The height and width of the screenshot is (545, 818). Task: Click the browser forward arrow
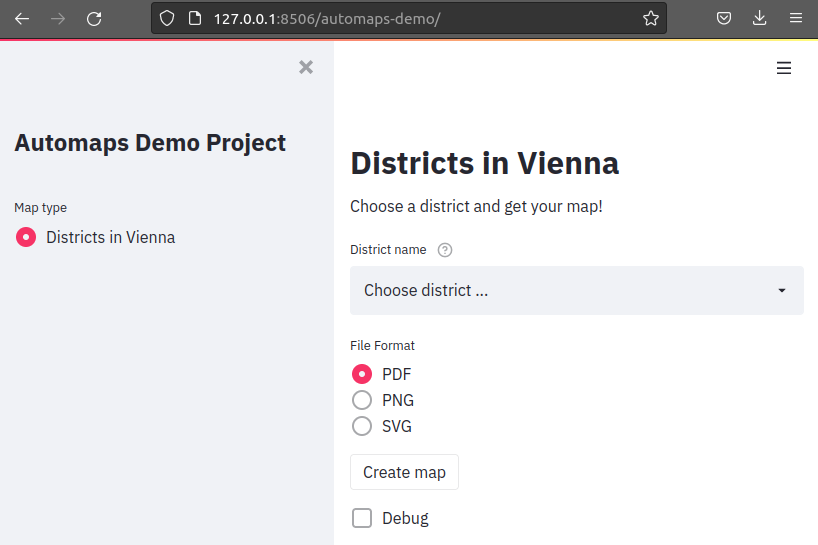click(58, 19)
